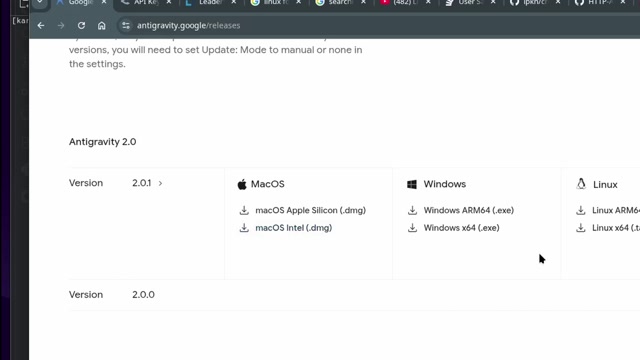Image resolution: width=640 pixels, height=360 pixels.
Task: Switch to the API keys tab
Action: pos(145,2)
